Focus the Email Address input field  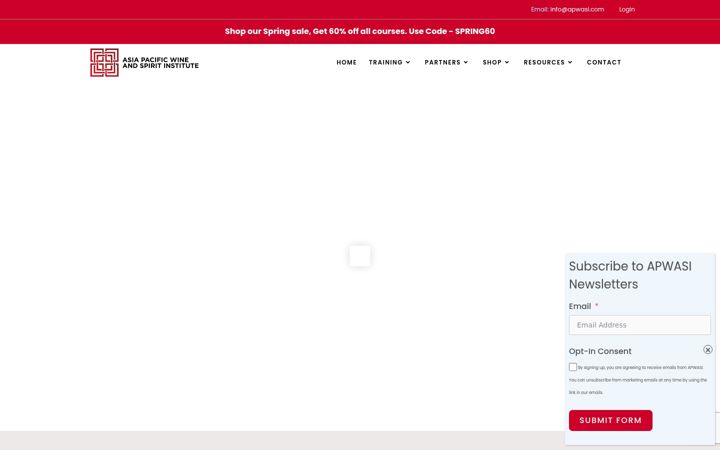pos(640,325)
